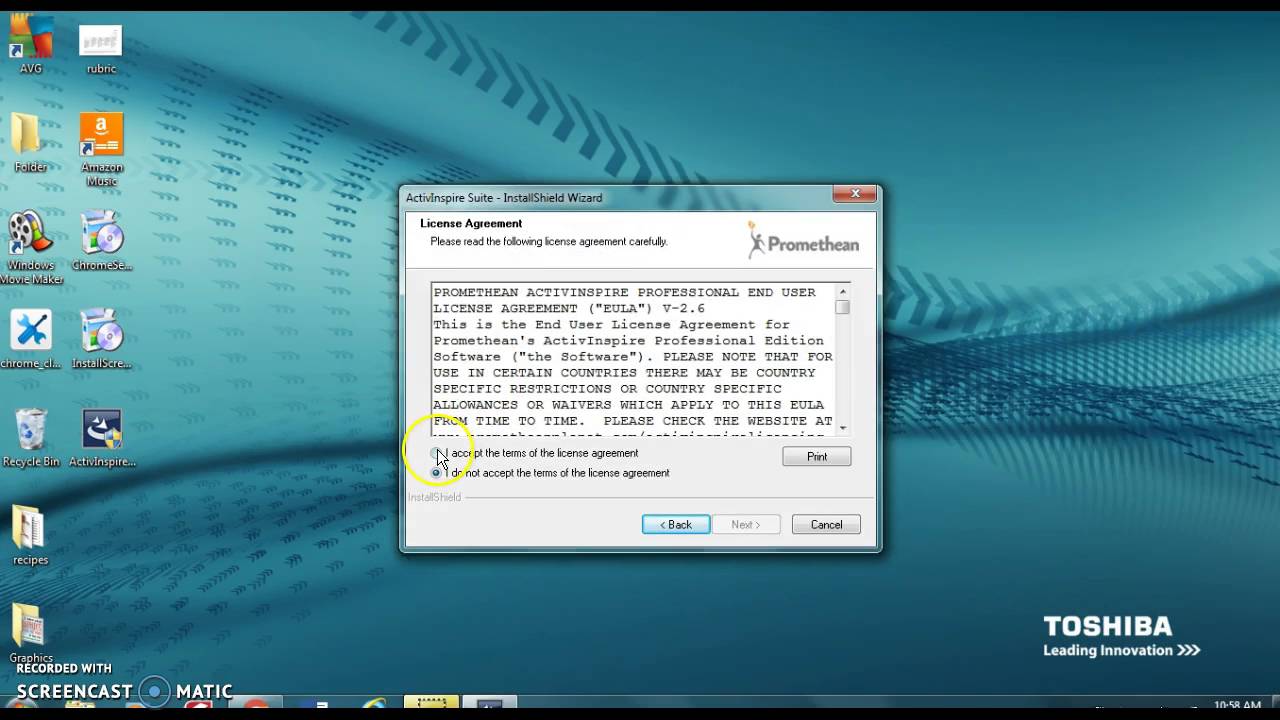This screenshot has width=1280, height=720.
Task: Cancel the ActivInspire installation
Action: click(x=826, y=525)
